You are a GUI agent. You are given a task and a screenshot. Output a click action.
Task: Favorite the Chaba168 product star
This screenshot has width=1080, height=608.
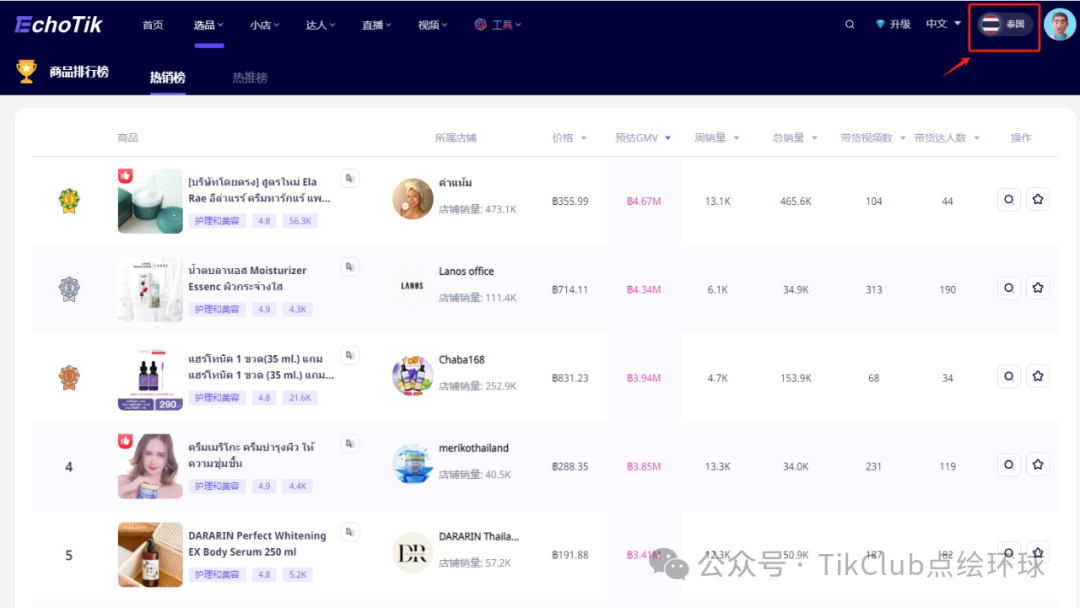[x=1038, y=377]
